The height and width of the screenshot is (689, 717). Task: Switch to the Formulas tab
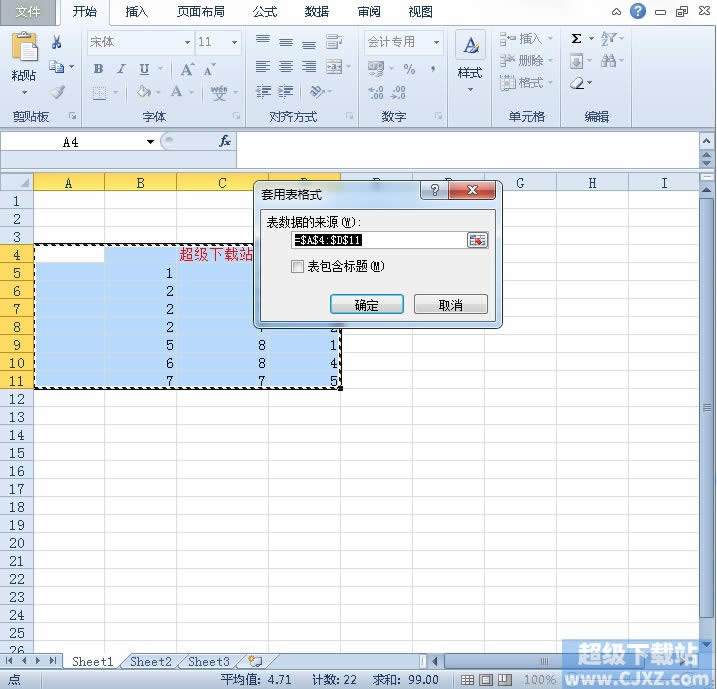pyautogui.click(x=265, y=12)
